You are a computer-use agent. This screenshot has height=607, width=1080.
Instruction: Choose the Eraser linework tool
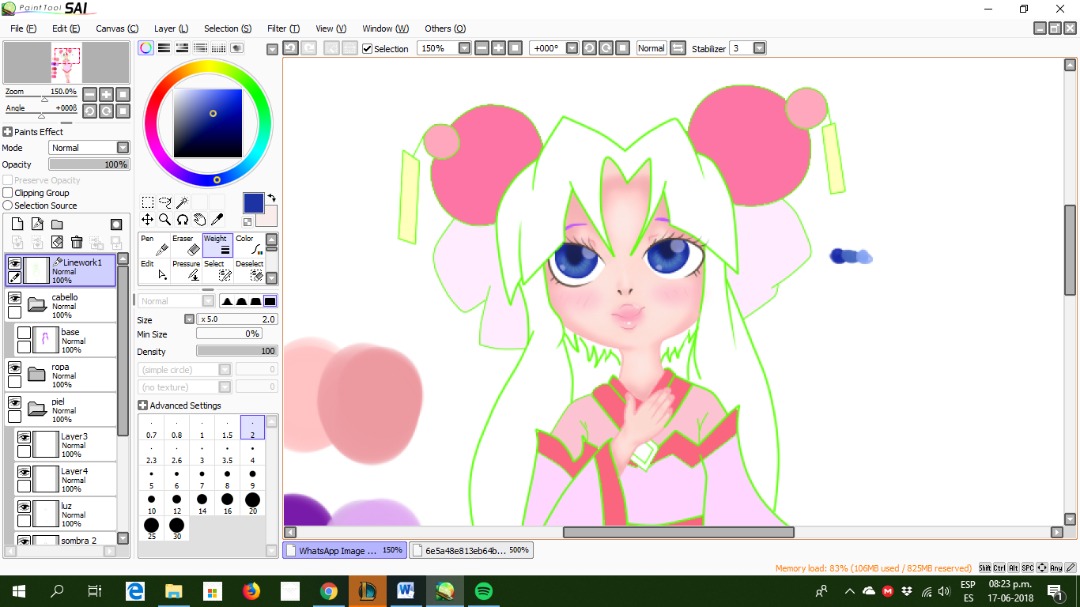(186, 245)
